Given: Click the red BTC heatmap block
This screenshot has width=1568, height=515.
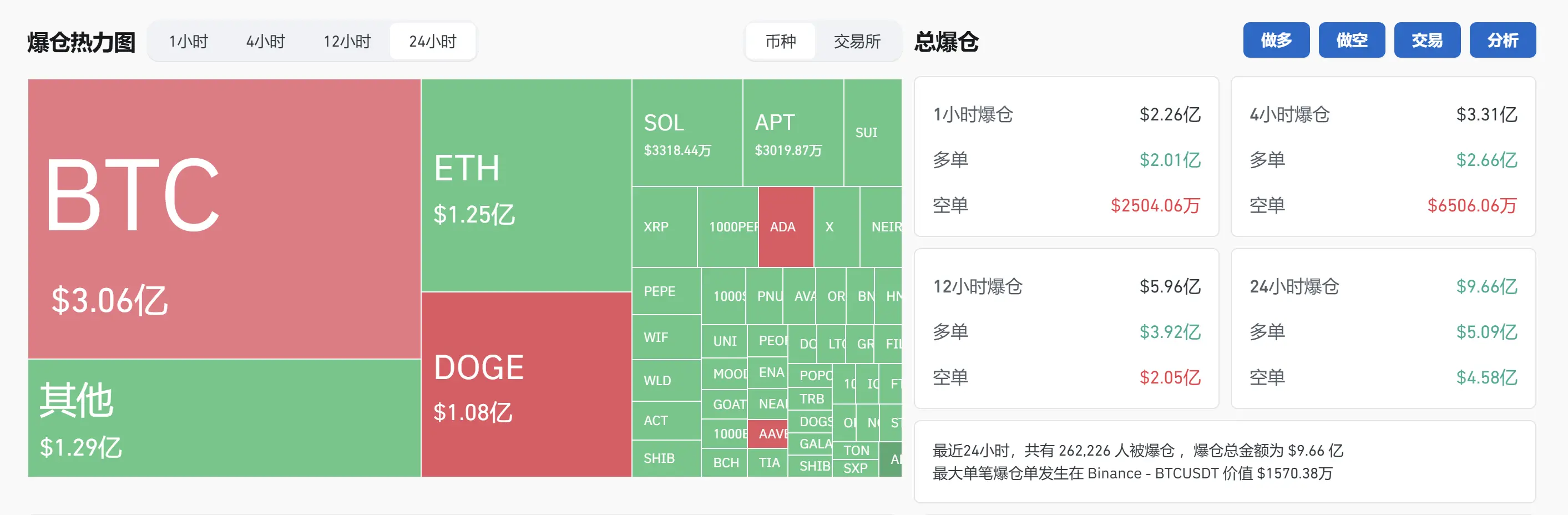Looking at the screenshot, I should [x=224, y=219].
